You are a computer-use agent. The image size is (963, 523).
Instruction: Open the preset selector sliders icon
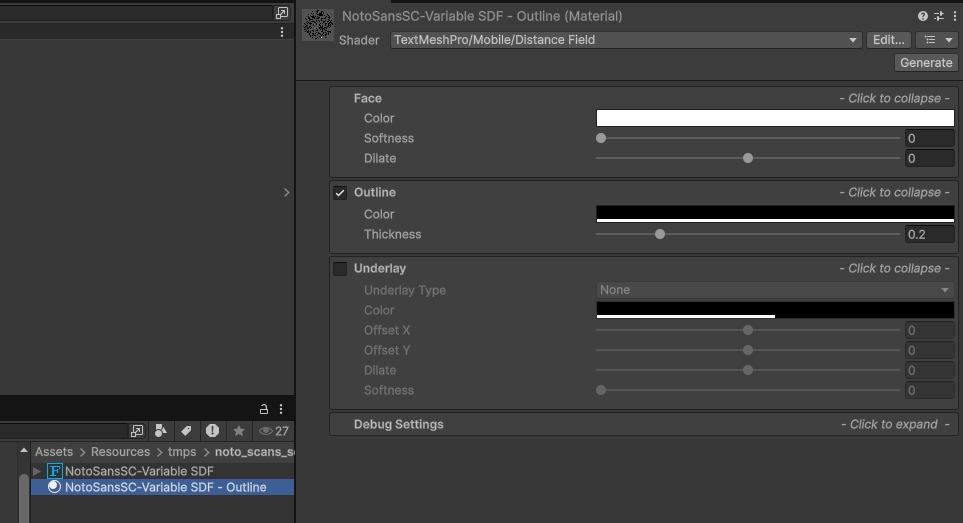click(x=939, y=17)
